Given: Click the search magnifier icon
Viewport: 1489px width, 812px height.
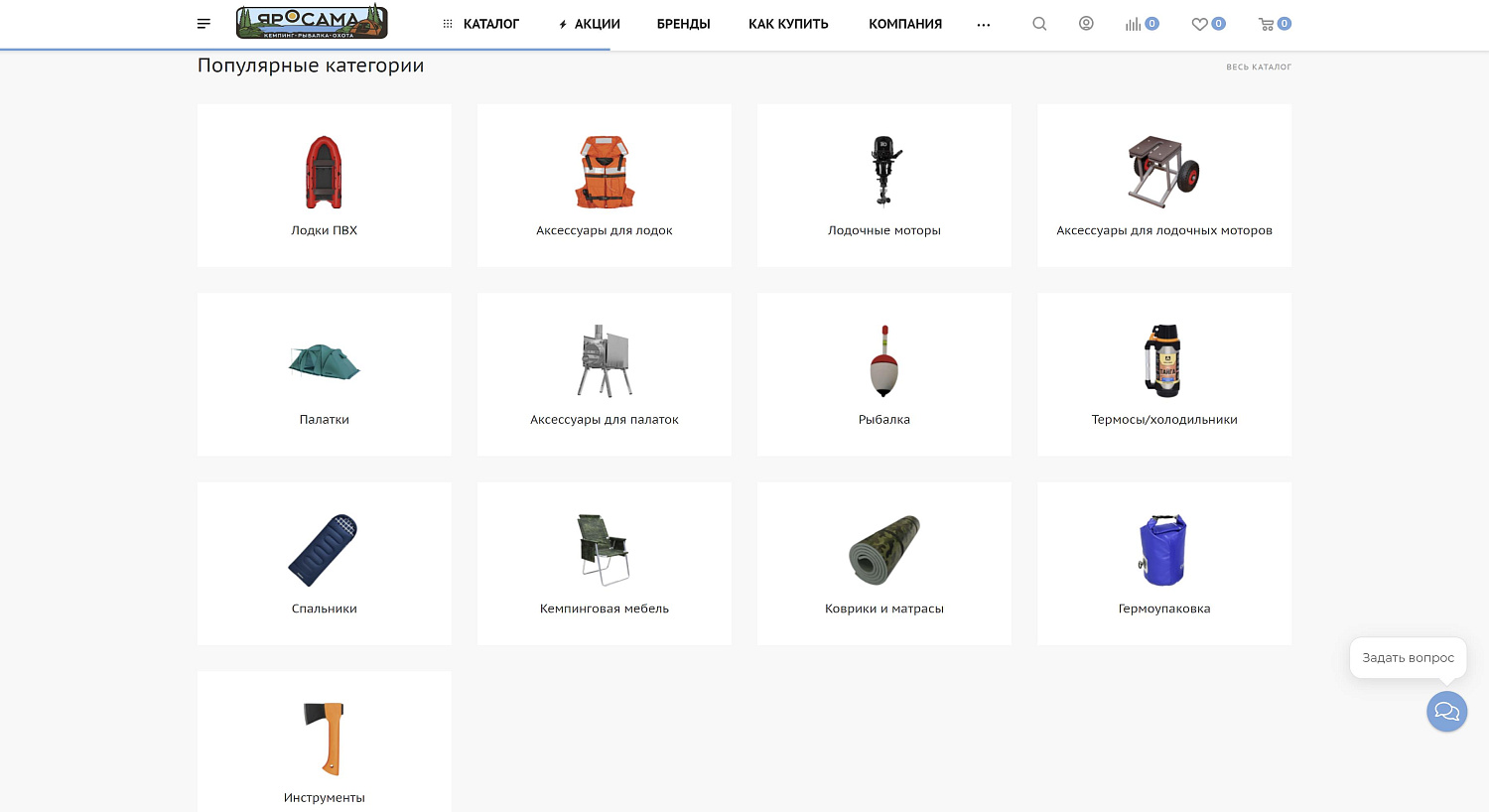Looking at the screenshot, I should (1039, 24).
